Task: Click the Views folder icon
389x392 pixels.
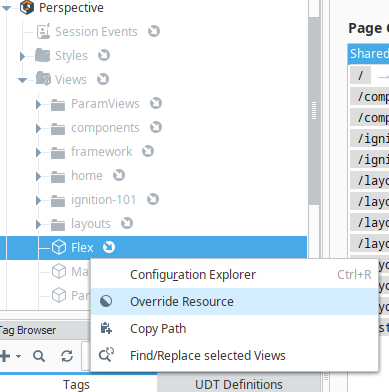Action: (x=43, y=79)
